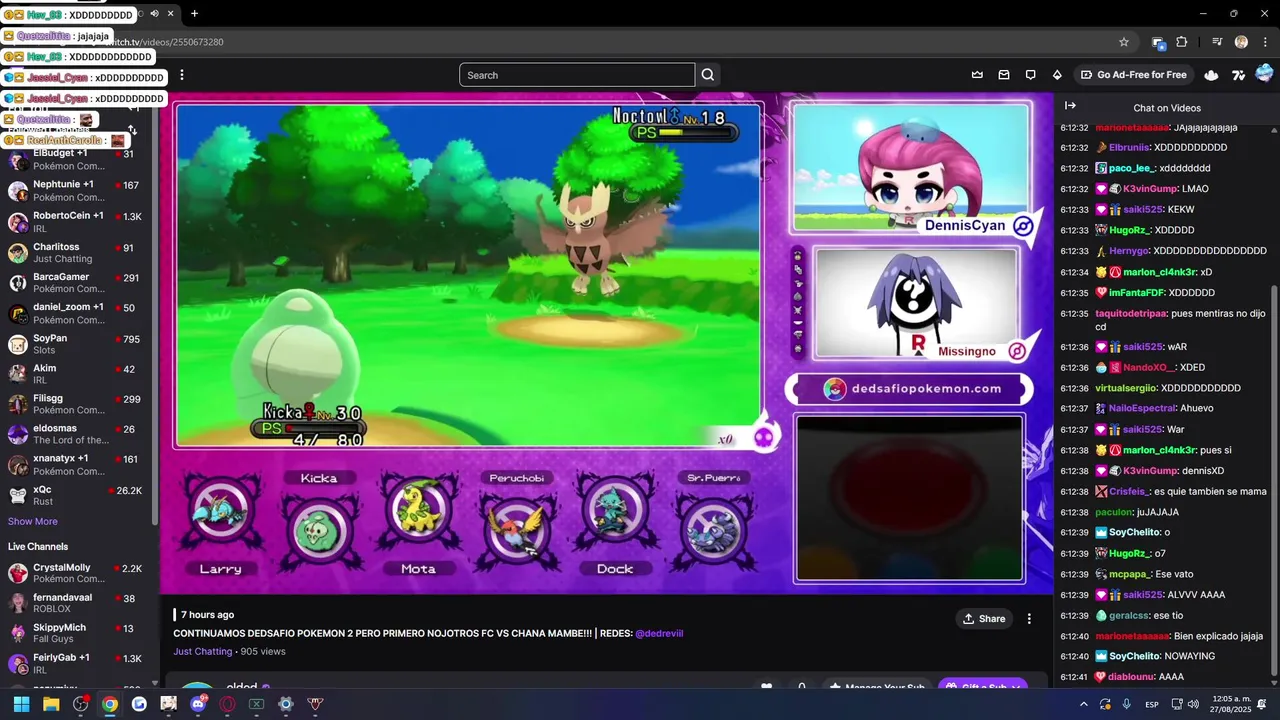Open the Twitch inbox notifications icon
Viewport: 1280px width, 720px height.
(1004, 75)
